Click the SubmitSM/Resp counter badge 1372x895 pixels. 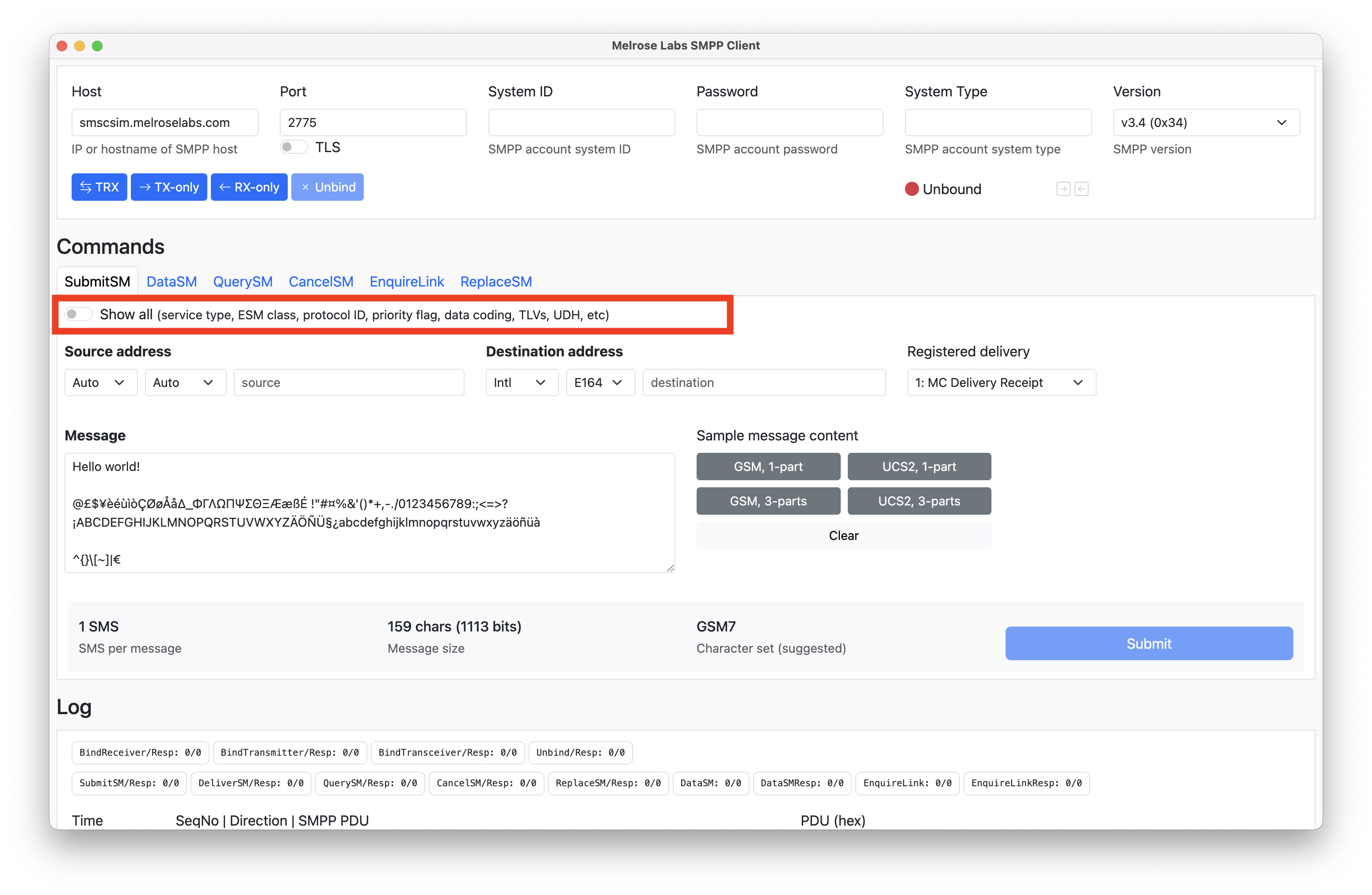(129, 783)
